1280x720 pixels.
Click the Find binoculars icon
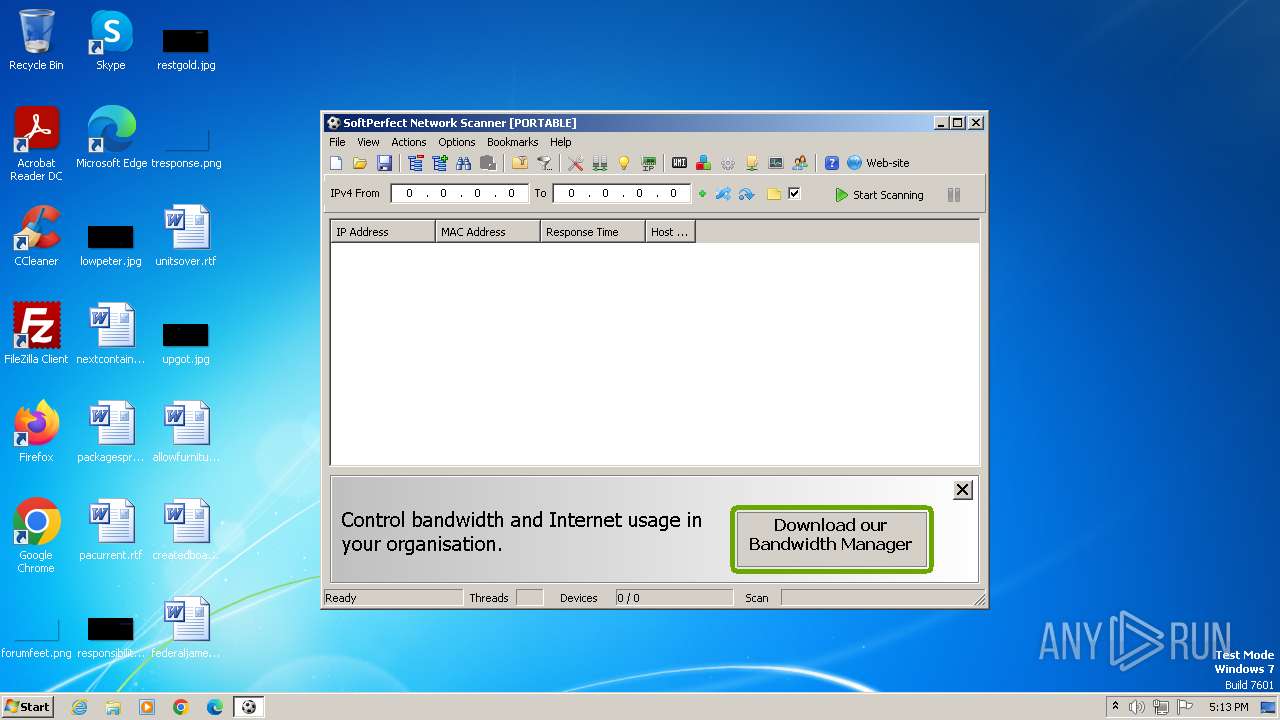click(x=464, y=163)
